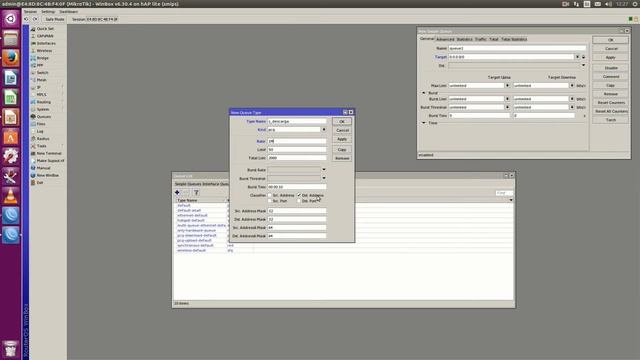Open Radius from the sidebar
The height and width of the screenshot is (360, 640).
[43, 139]
